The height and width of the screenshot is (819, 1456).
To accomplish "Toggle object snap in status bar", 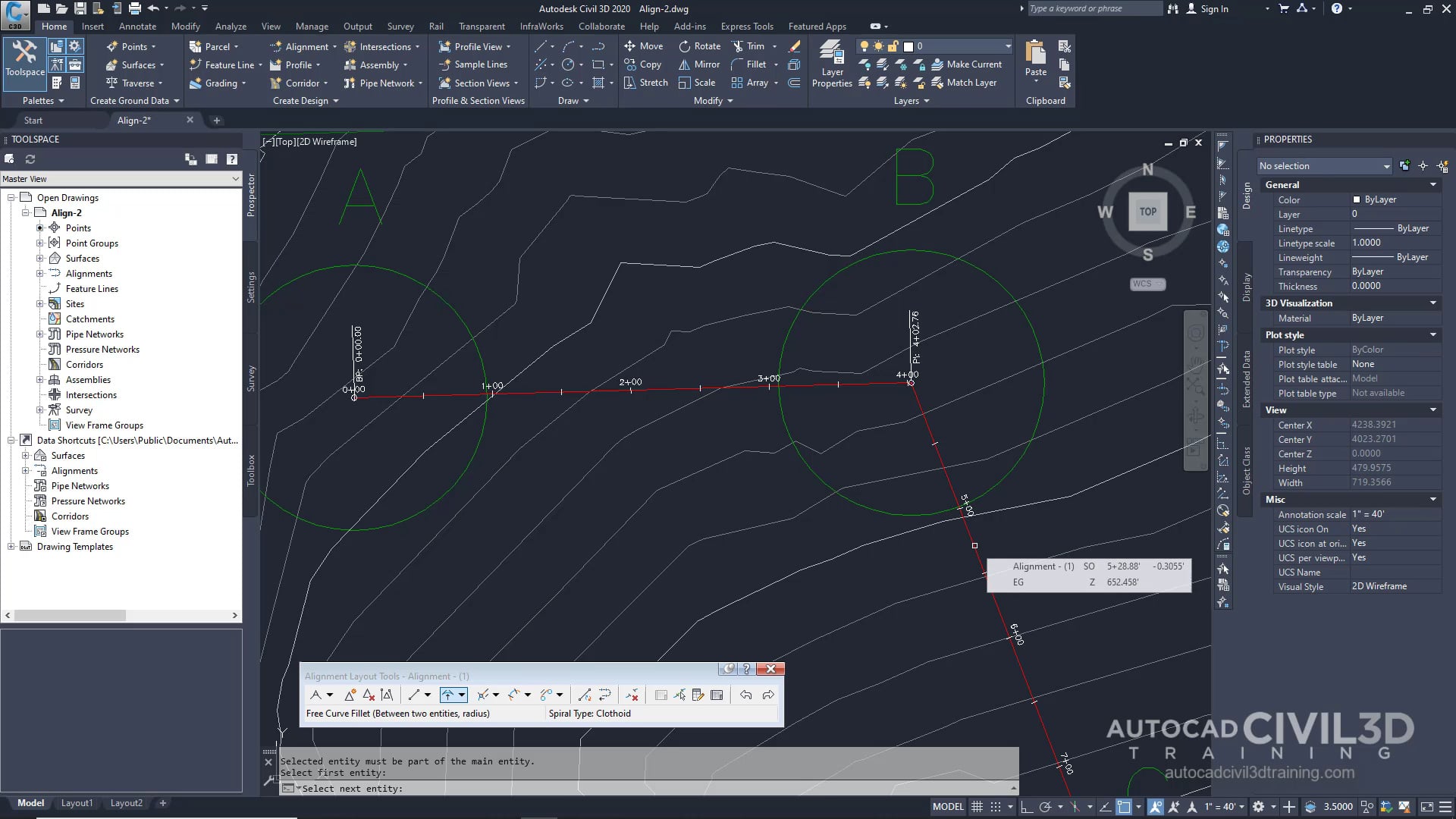I will (1124, 807).
